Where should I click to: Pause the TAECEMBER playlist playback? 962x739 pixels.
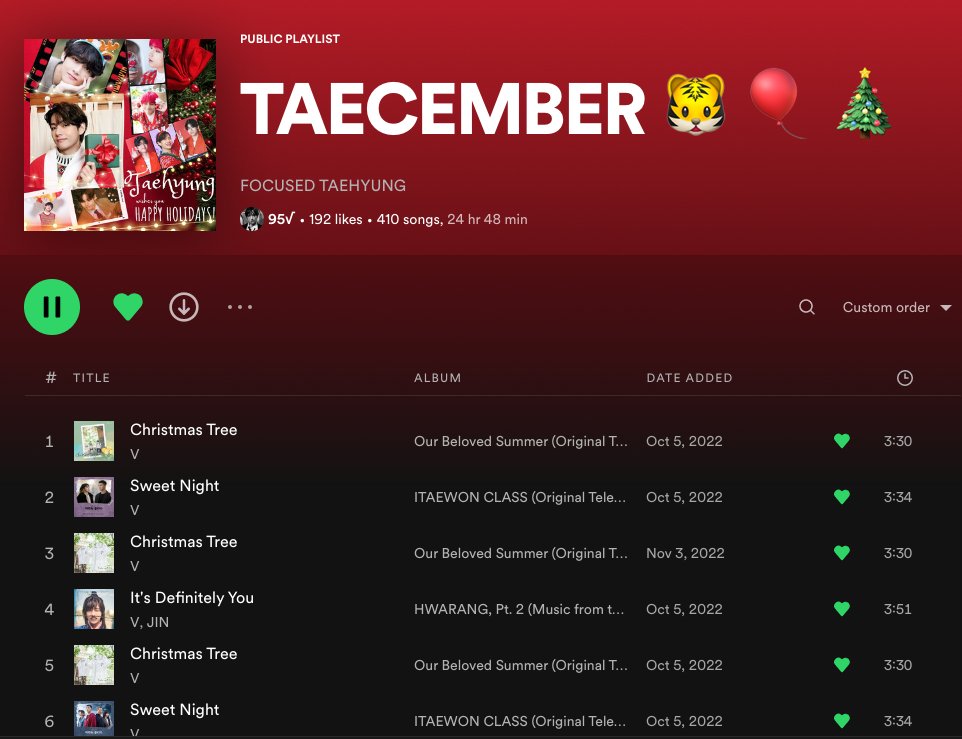(52, 307)
